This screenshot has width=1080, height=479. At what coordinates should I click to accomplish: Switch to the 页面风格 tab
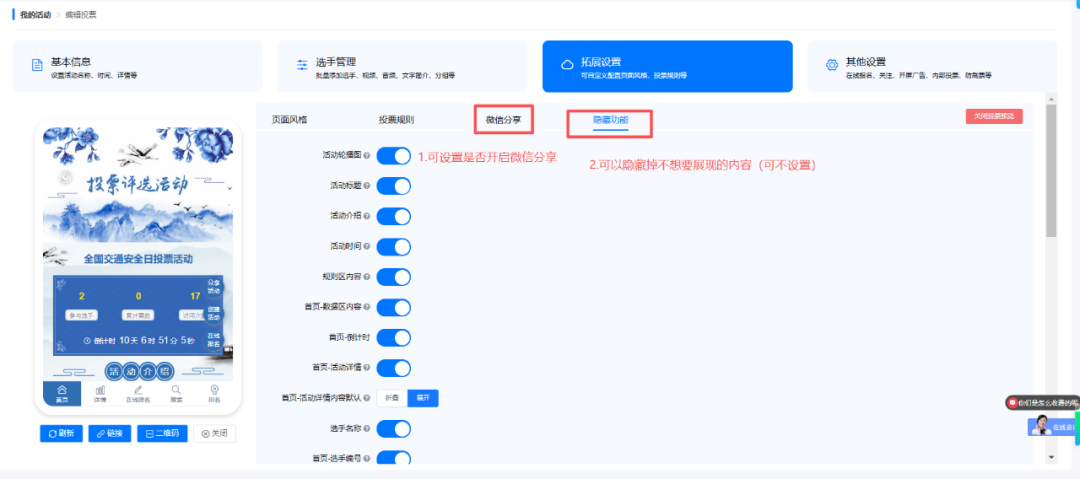click(289, 119)
